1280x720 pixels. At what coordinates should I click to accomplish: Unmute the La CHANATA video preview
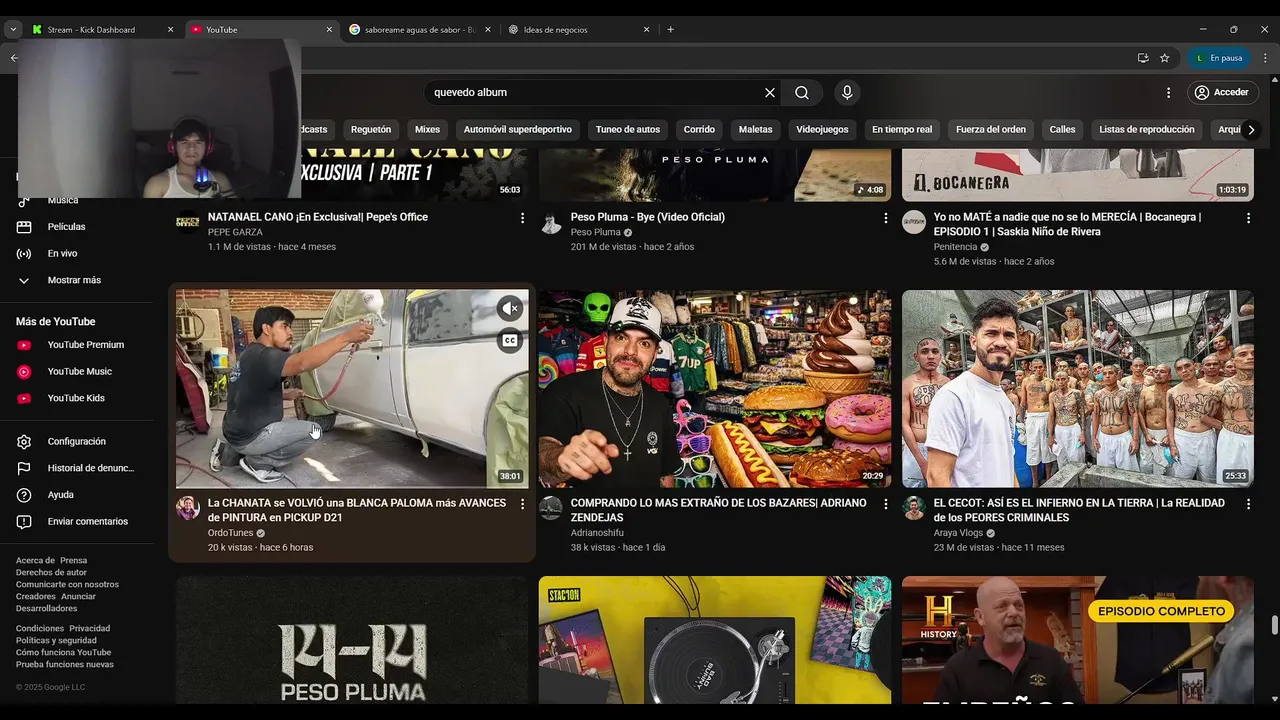[x=510, y=308]
